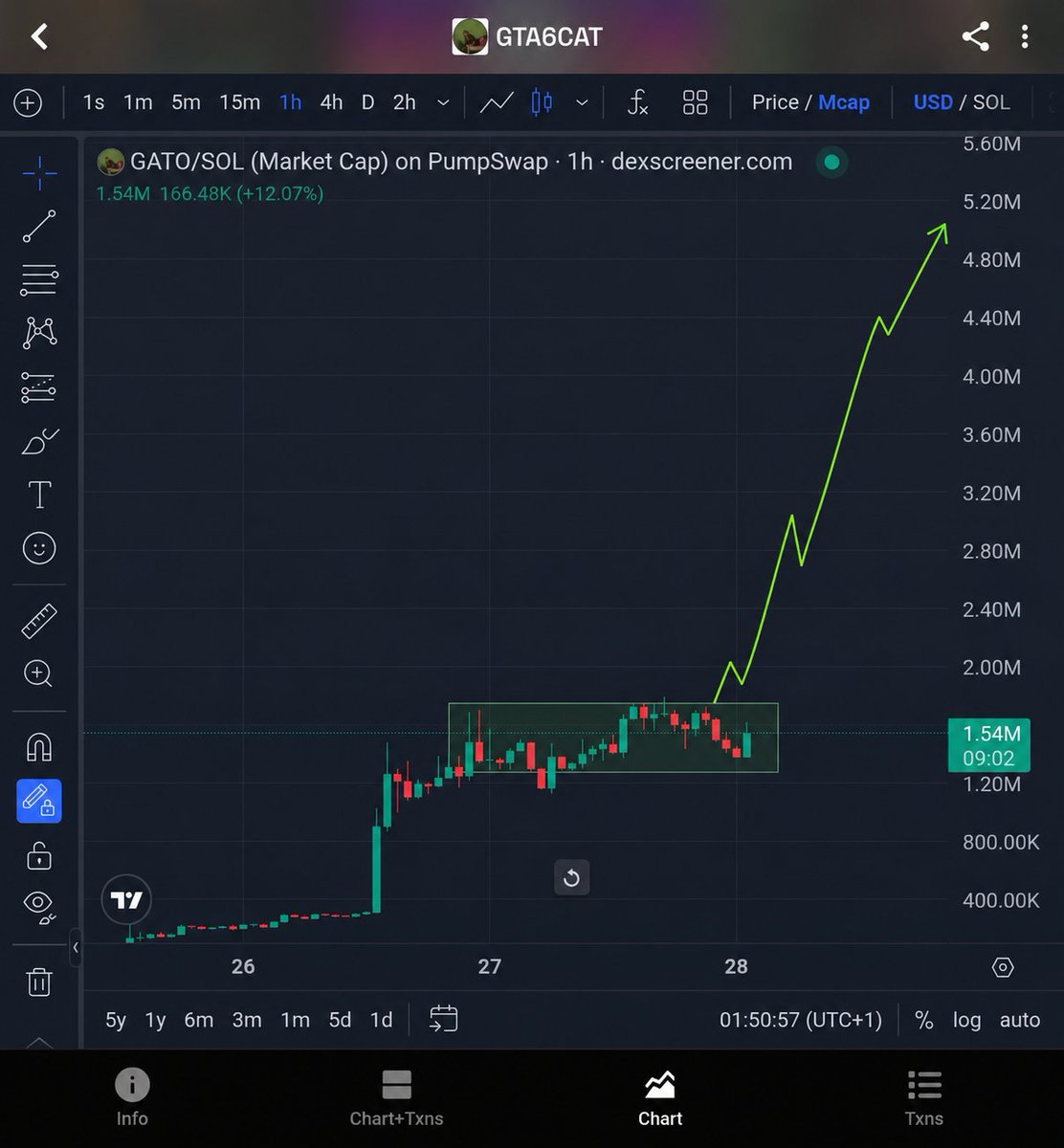Viewport: 1064px width, 1148px height.
Task: Collapse the drawing toolbar side arrow
Action: 76,947
